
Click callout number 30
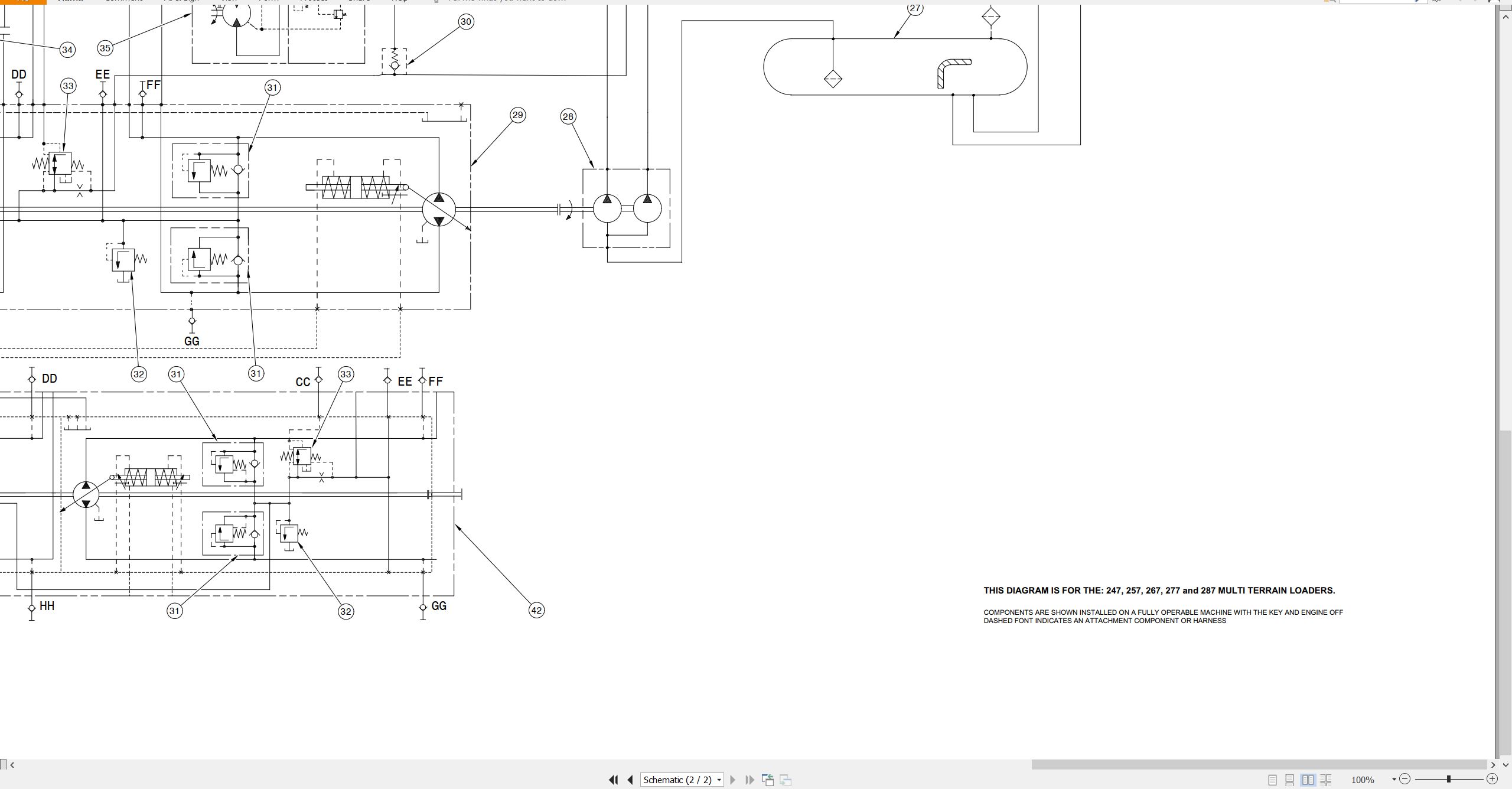coord(466,22)
